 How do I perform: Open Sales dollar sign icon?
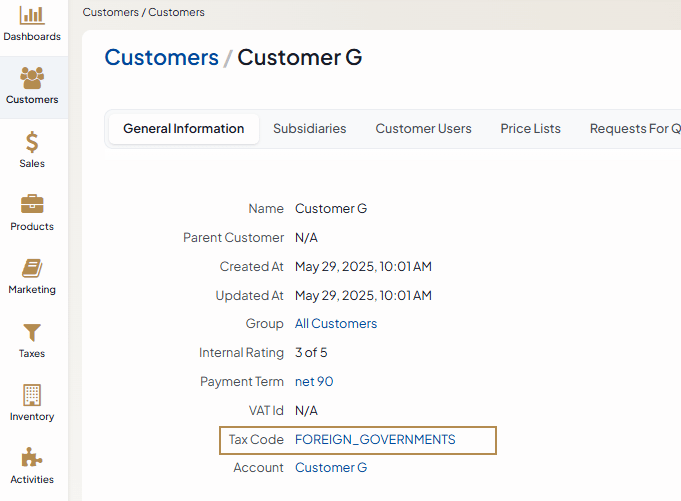32,142
